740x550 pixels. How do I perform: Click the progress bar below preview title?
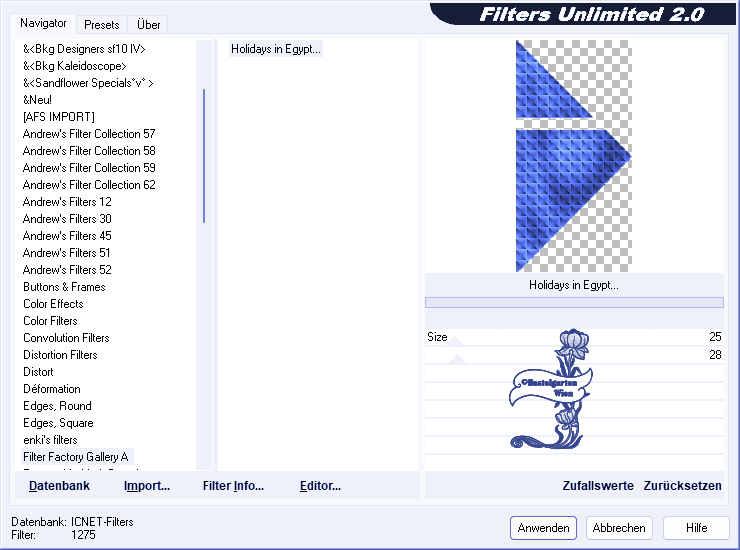(x=574, y=302)
